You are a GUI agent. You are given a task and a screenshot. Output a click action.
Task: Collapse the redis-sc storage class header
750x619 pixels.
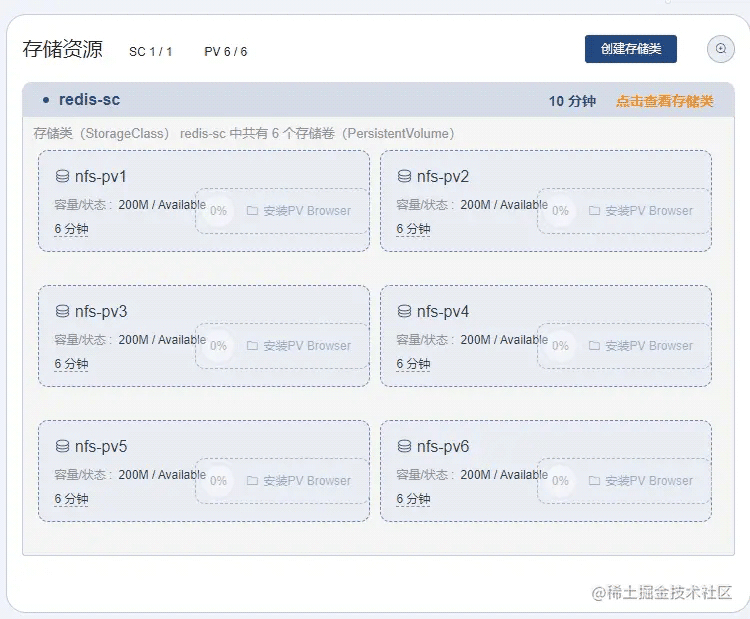tap(89, 100)
